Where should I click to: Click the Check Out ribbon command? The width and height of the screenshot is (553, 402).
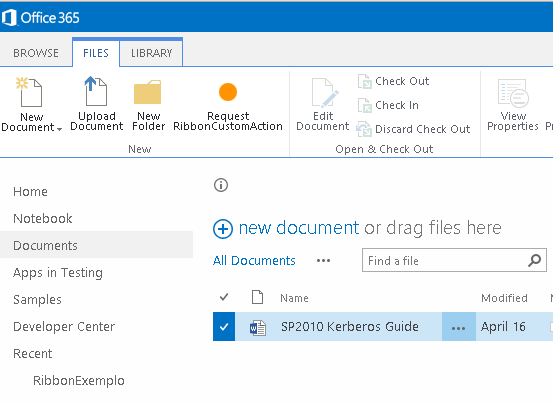click(394, 81)
